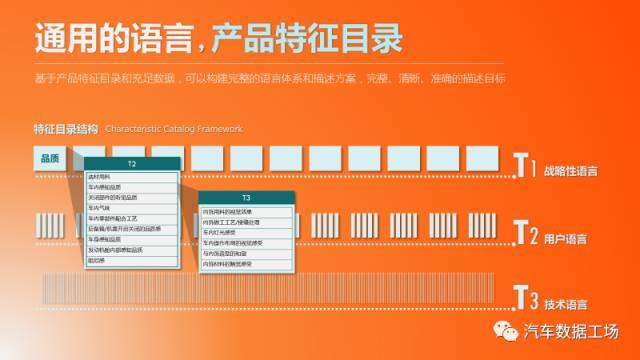Click the Characteristic Catalog Framework subtitle
This screenshot has width=640, height=360.
[x=174, y=129]
